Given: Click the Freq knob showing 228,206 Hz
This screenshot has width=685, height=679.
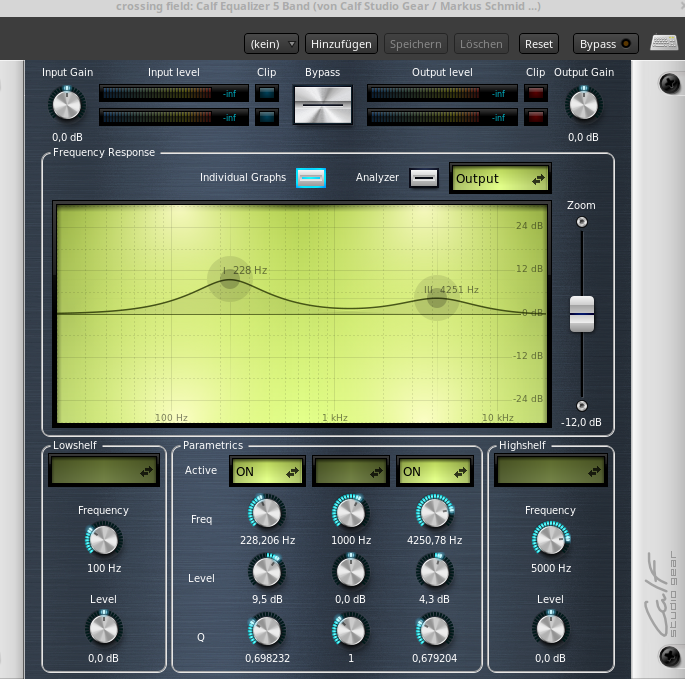Looking at the screenshot, I should 267,513.
